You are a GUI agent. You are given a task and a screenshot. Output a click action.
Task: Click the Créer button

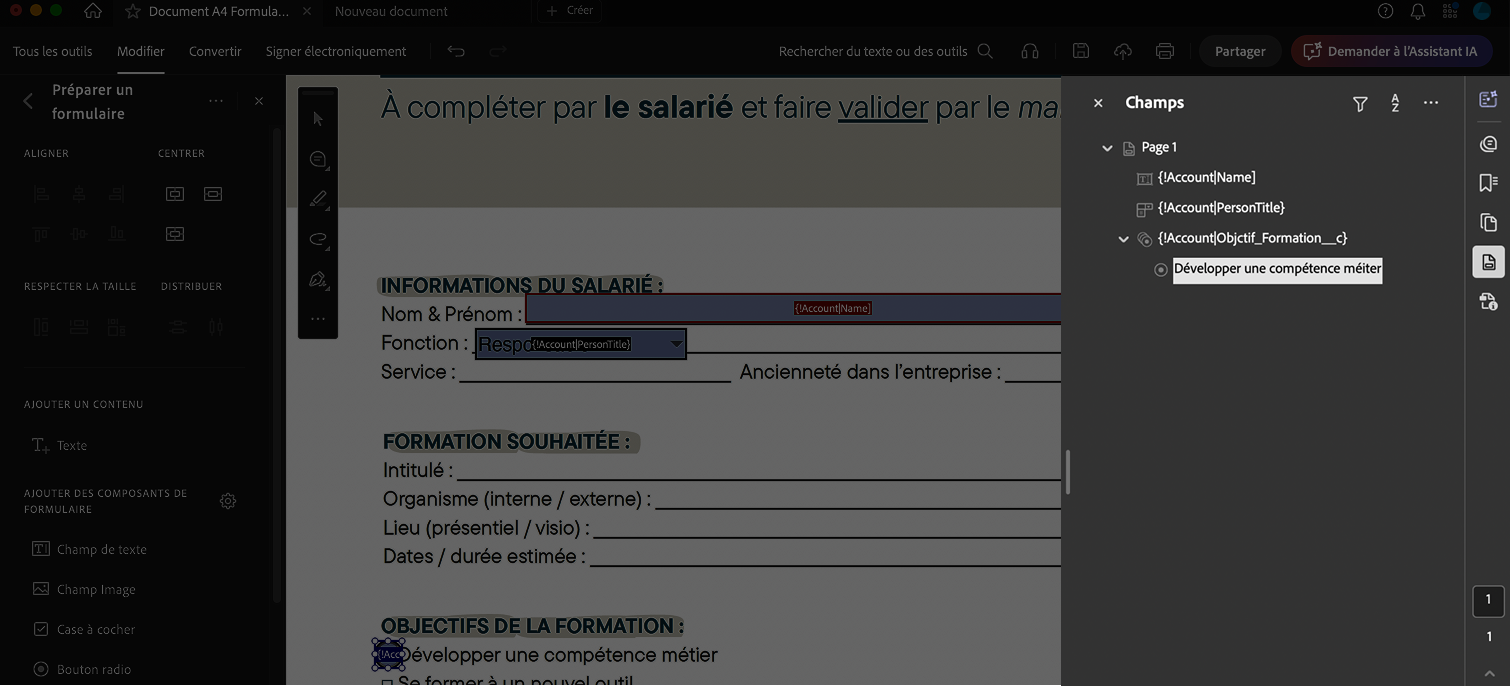point(570,11)
